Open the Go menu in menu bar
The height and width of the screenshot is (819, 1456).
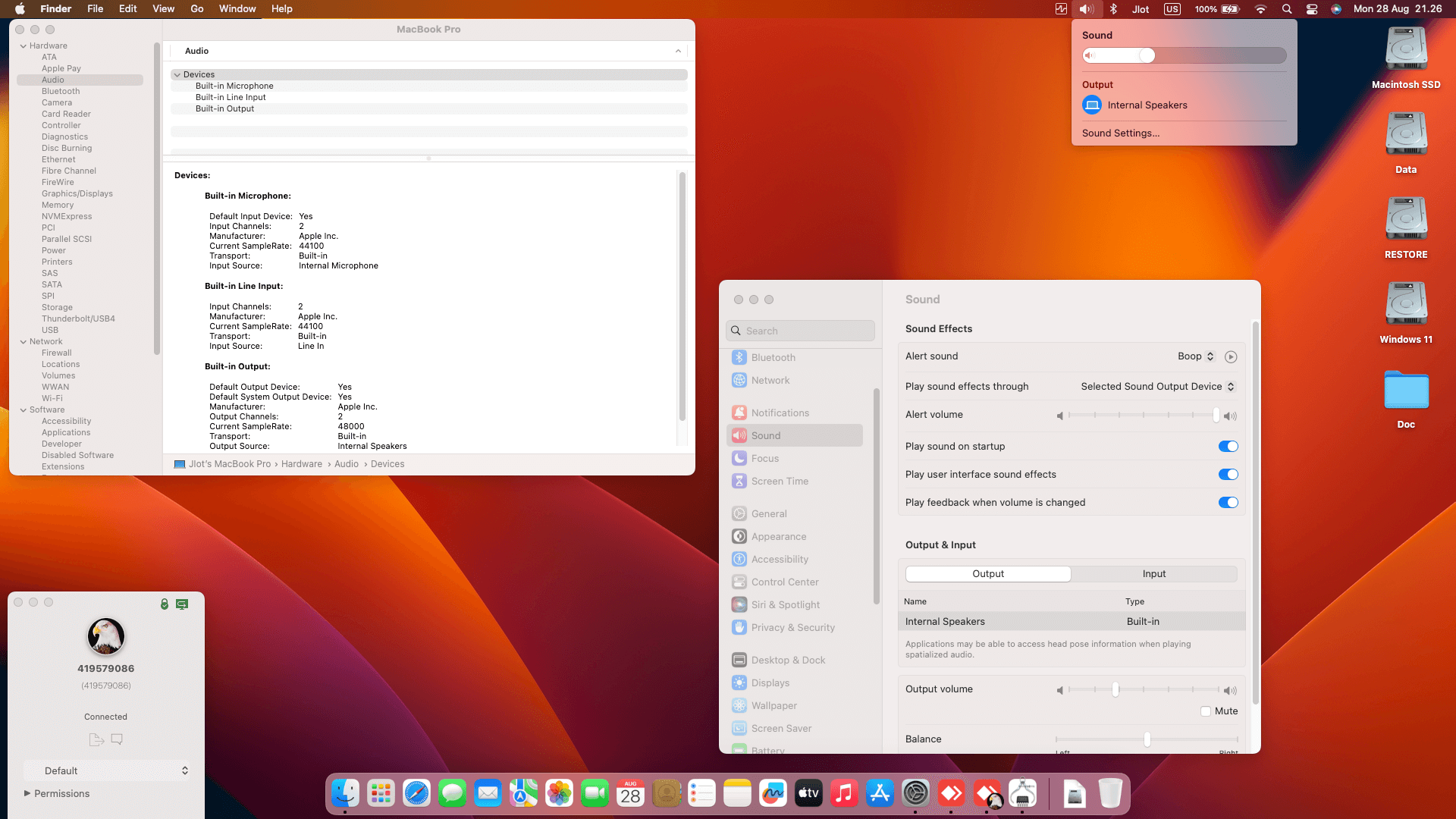[x=197, y=9]
